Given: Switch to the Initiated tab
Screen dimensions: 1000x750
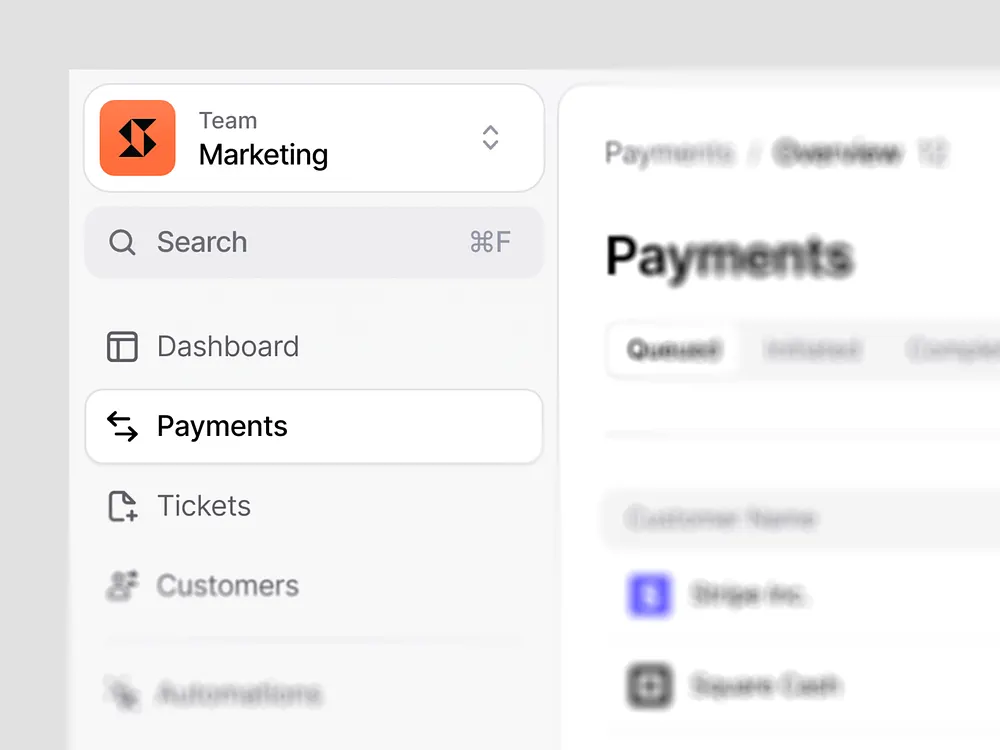Looking at the screenshot, I should (x=812, y=349).
